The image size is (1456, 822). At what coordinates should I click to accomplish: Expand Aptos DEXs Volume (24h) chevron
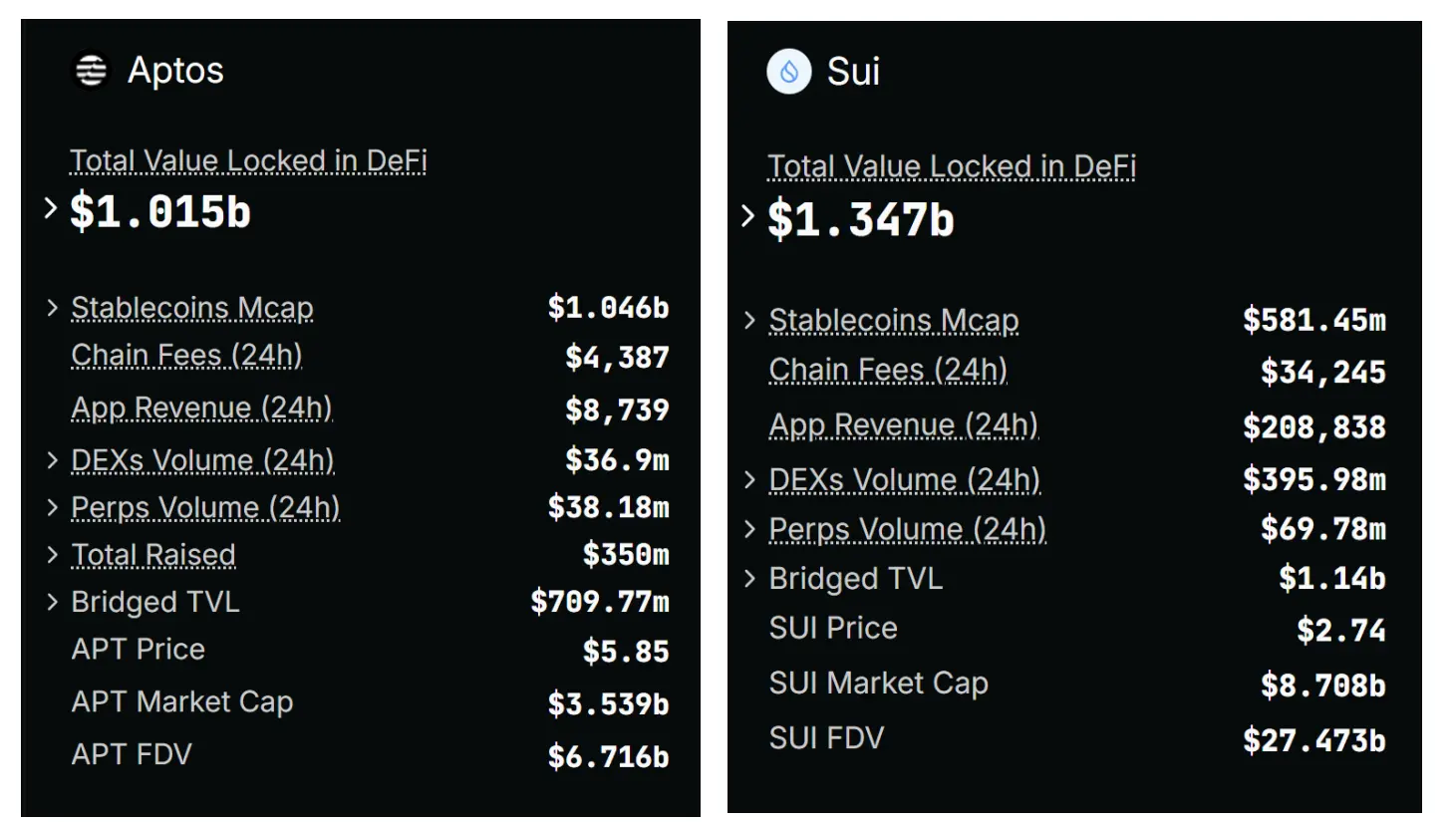coord(53,459)
